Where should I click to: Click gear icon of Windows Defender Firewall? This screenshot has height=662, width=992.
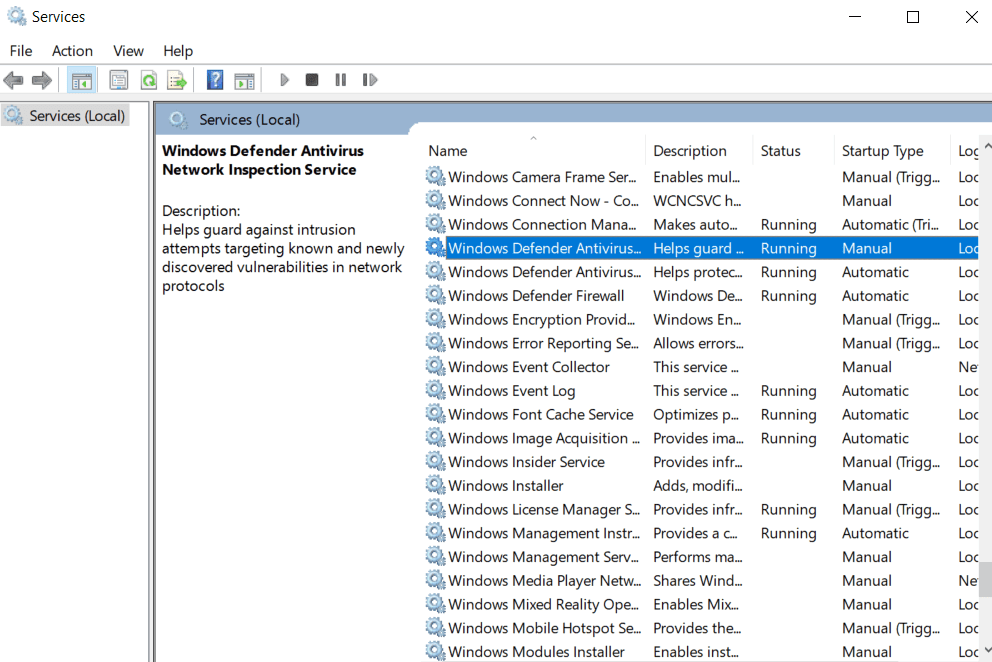(x=435, y=295)
